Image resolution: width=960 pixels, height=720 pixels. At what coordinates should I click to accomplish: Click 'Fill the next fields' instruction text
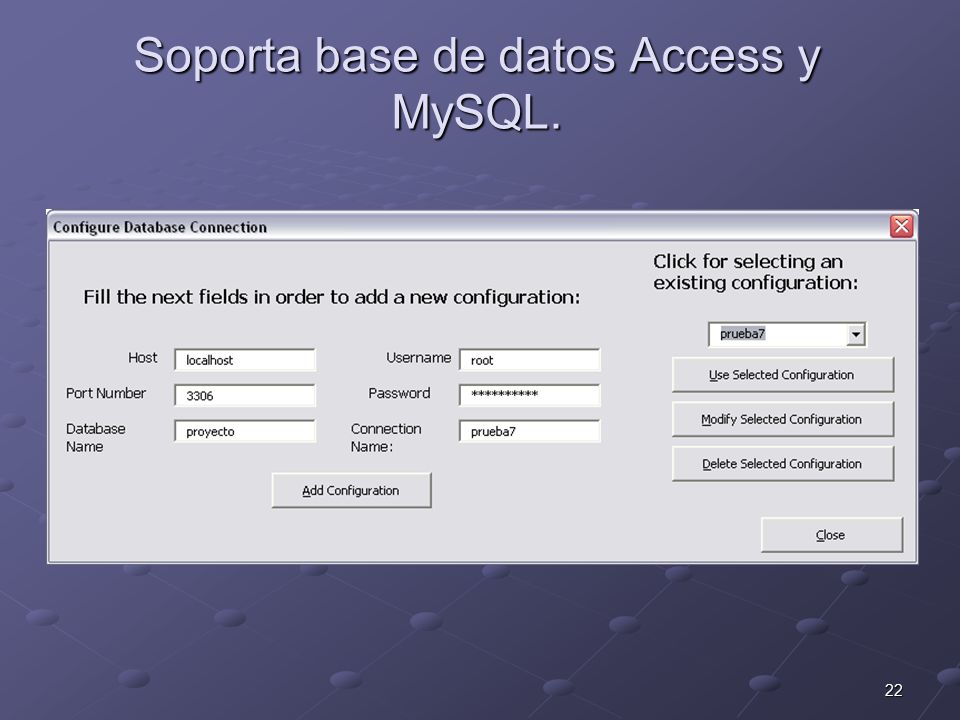tap(332, 297)
